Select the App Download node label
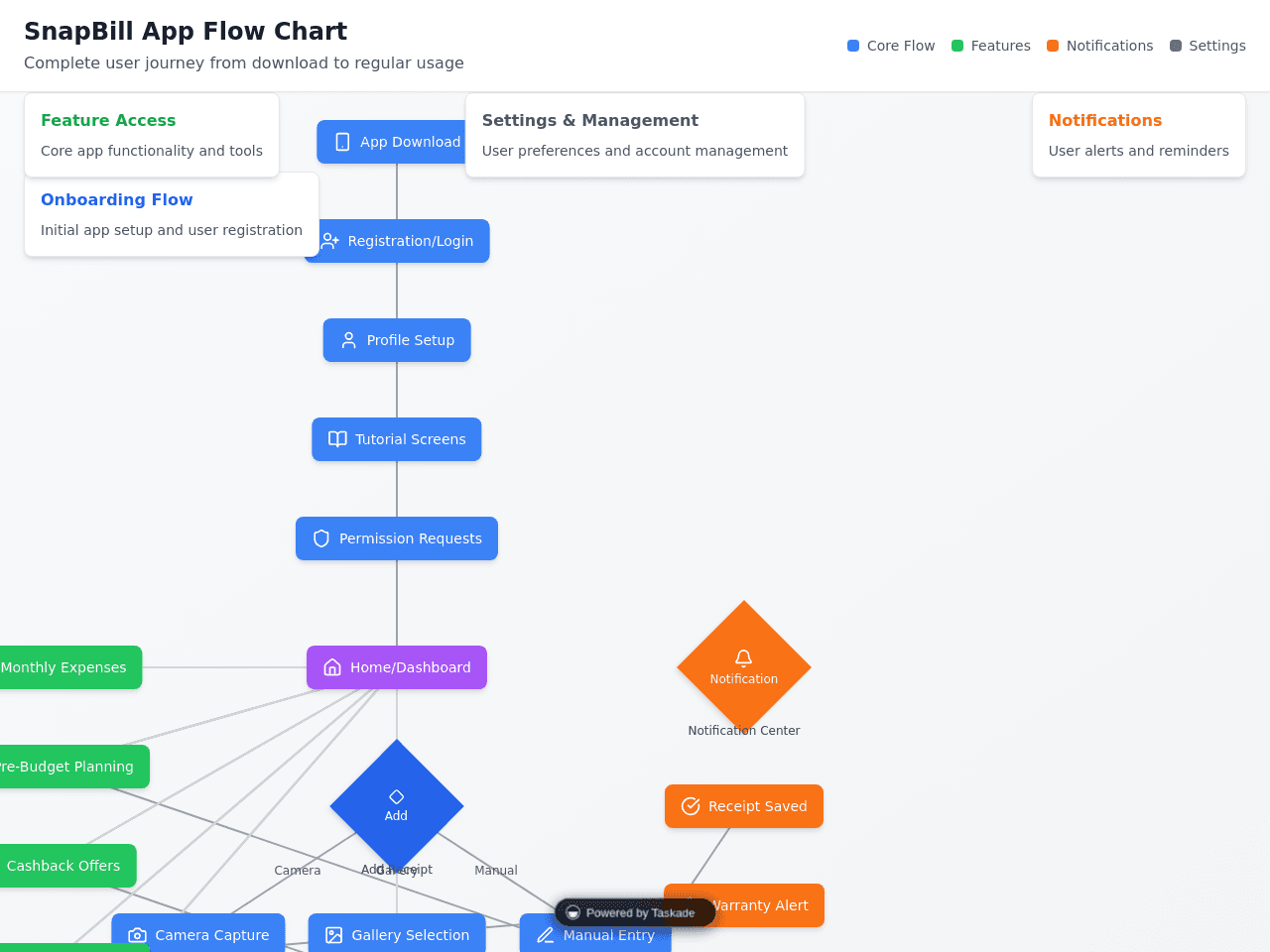 [x=411, y=142]
